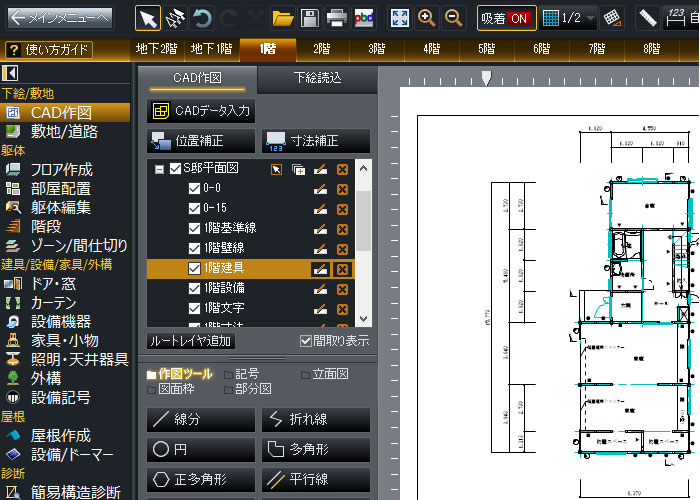Fit drawing to screen icon
This screenshot has height=500, width=700.
[x=399, y=18]
